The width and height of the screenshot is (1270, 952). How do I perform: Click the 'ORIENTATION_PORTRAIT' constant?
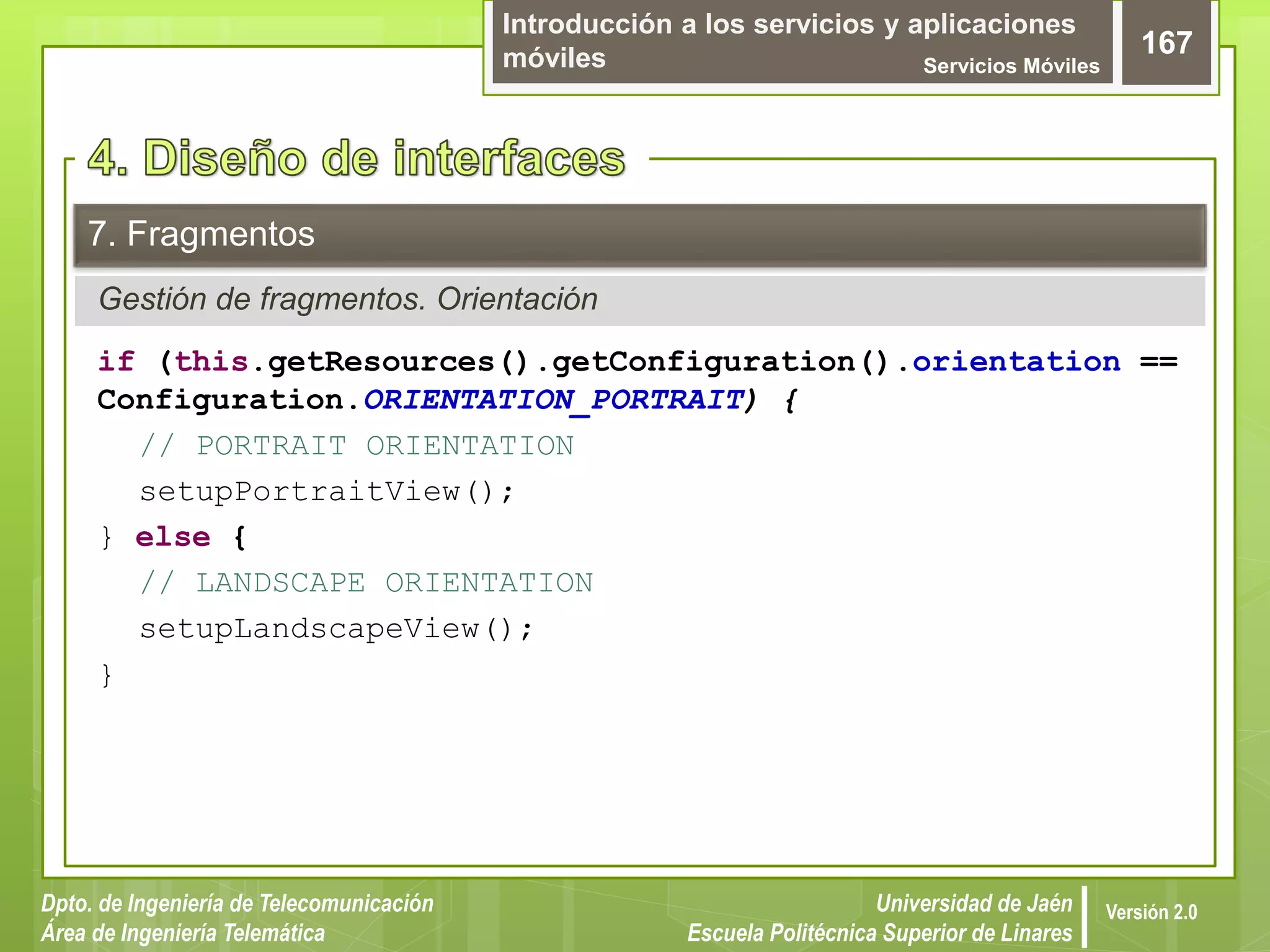pyautogui.click(x=554, y=400)
